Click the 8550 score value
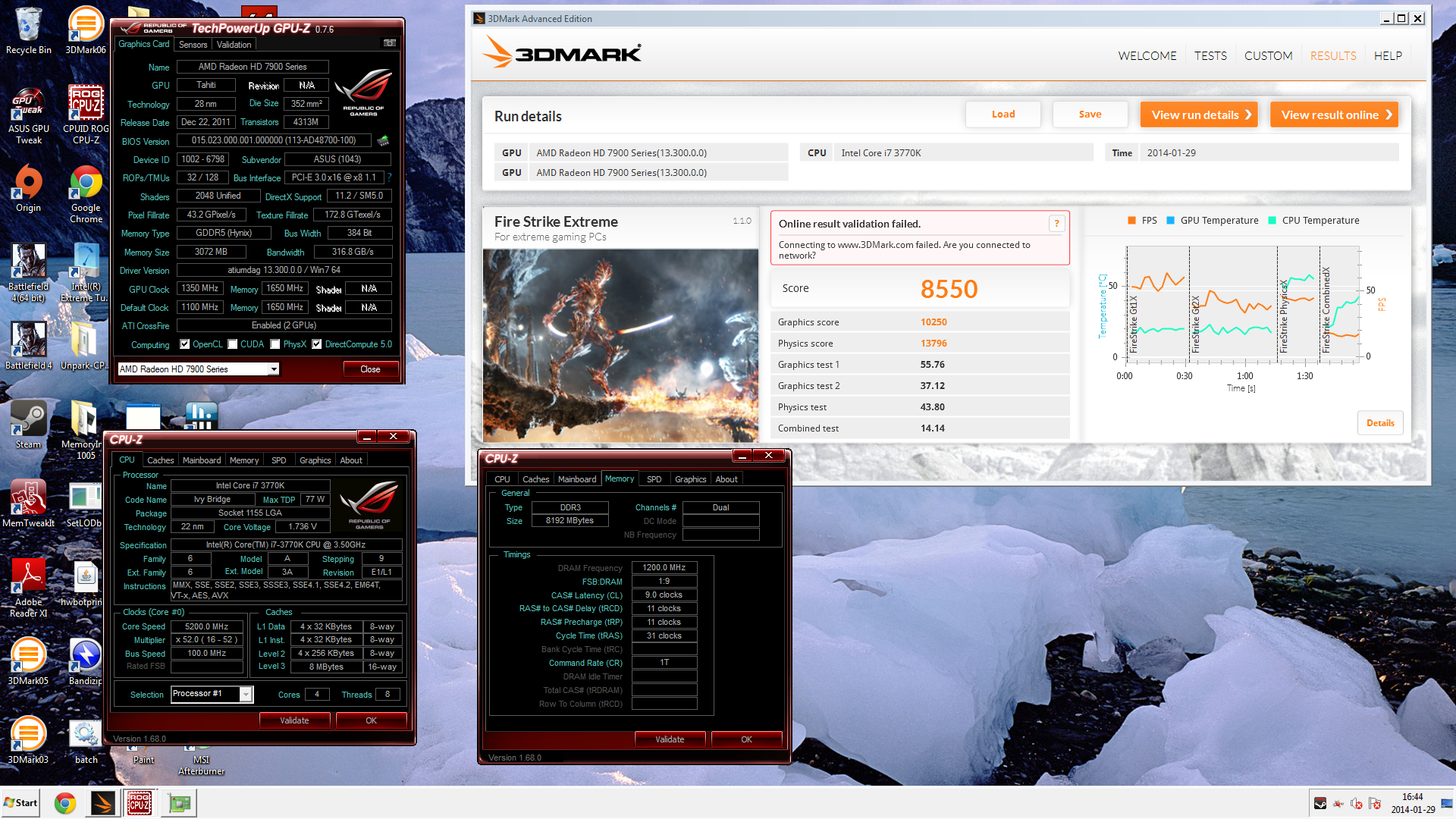This screenshot has width=1456, height=819. [949, 289]
